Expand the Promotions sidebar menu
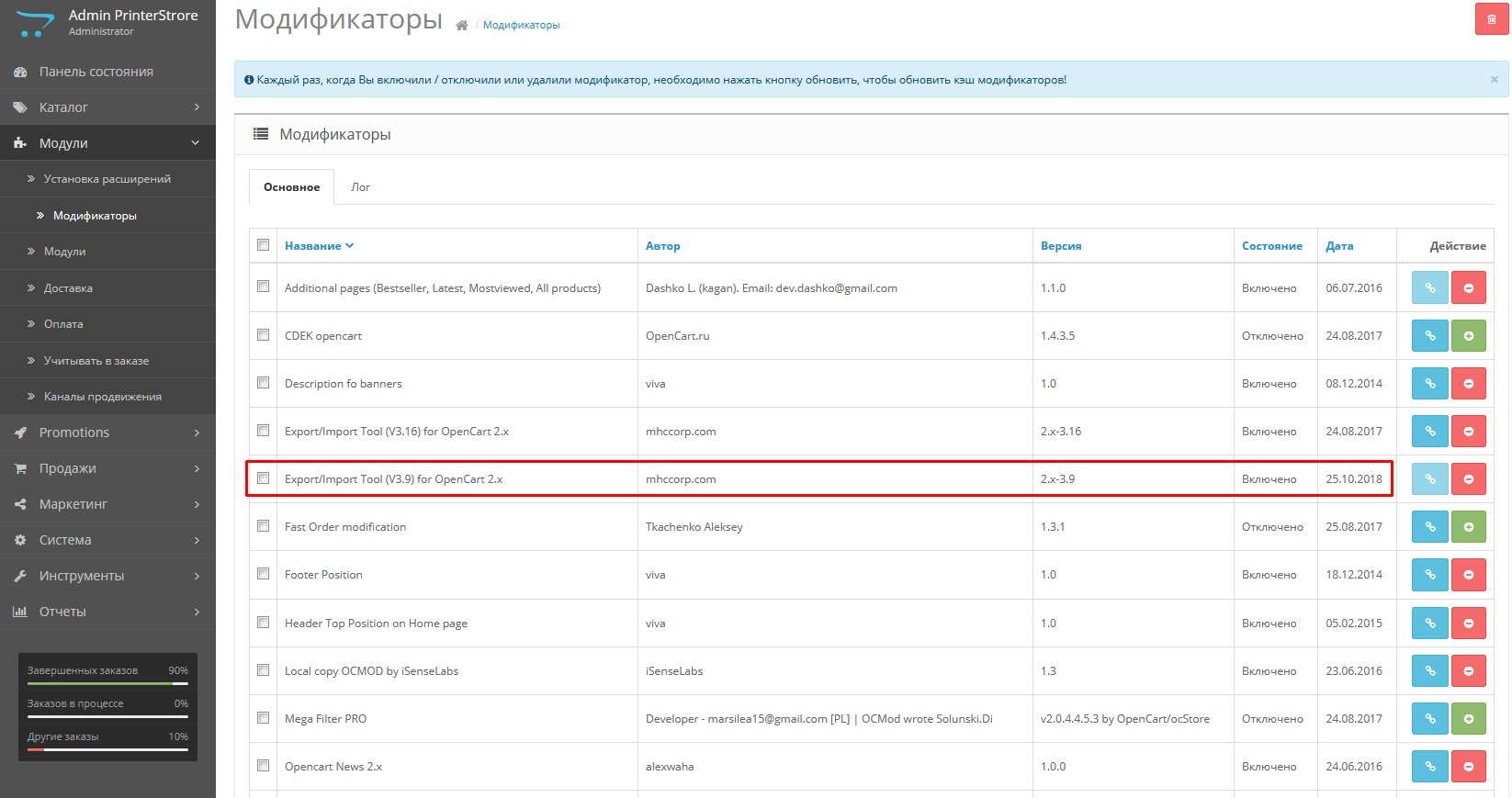The height and width of the screenshot is (798, 1512). [x=107, y=433]
